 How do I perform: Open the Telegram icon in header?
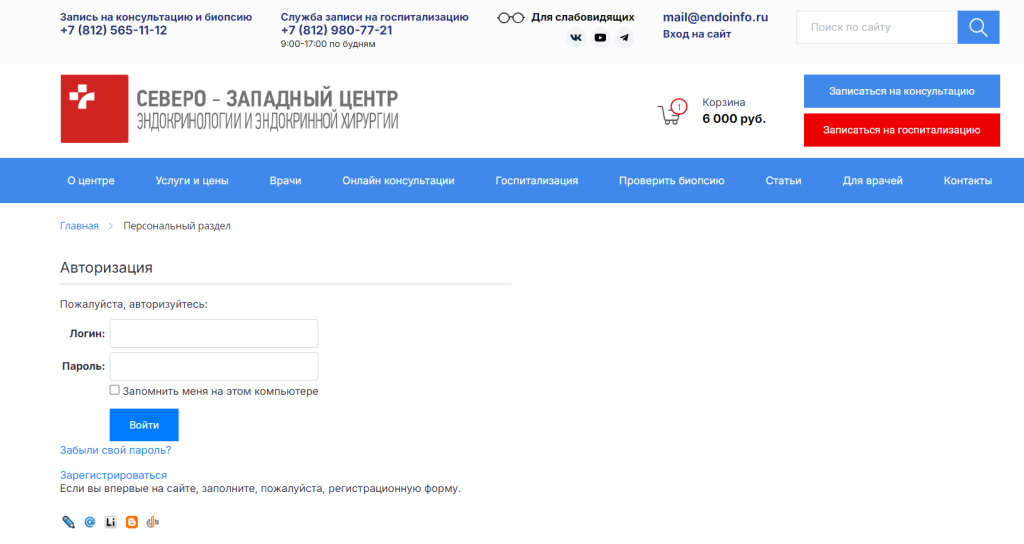(624, 38)
